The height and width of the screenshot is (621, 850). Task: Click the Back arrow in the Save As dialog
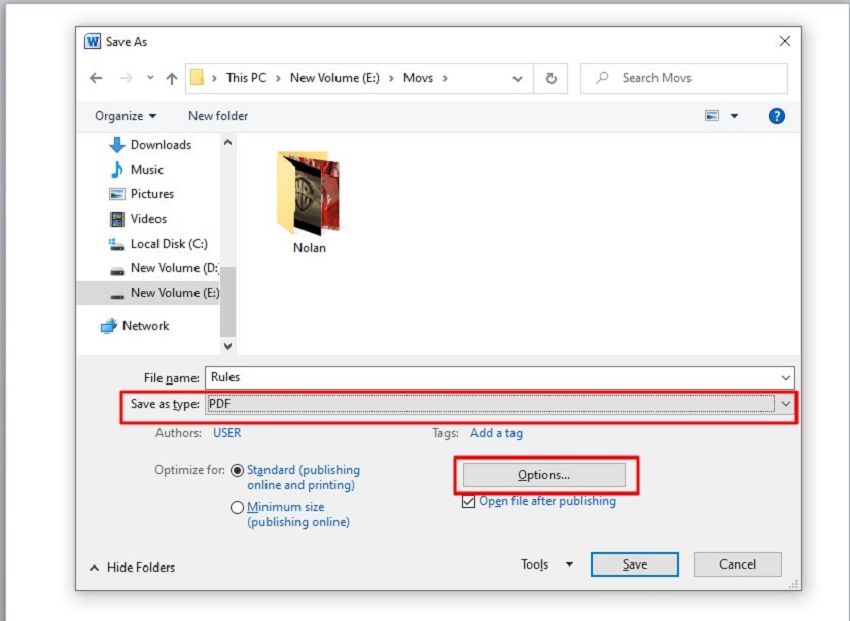tap(96, 78)
